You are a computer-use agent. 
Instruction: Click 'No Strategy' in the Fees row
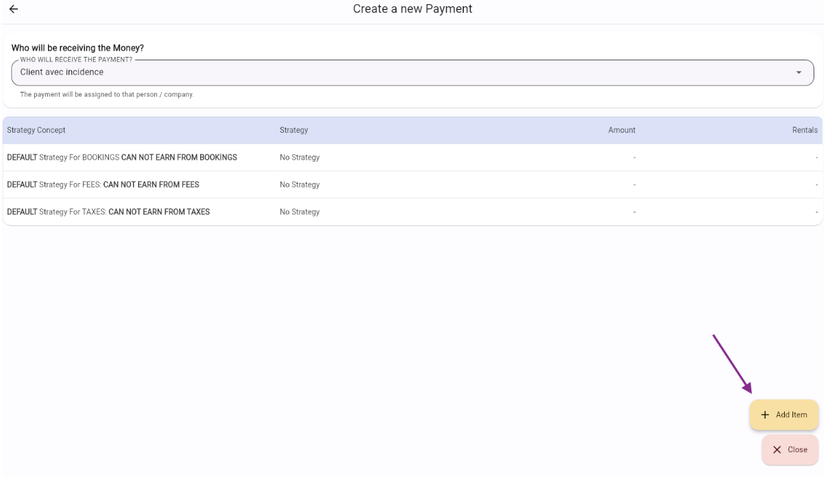300,185
